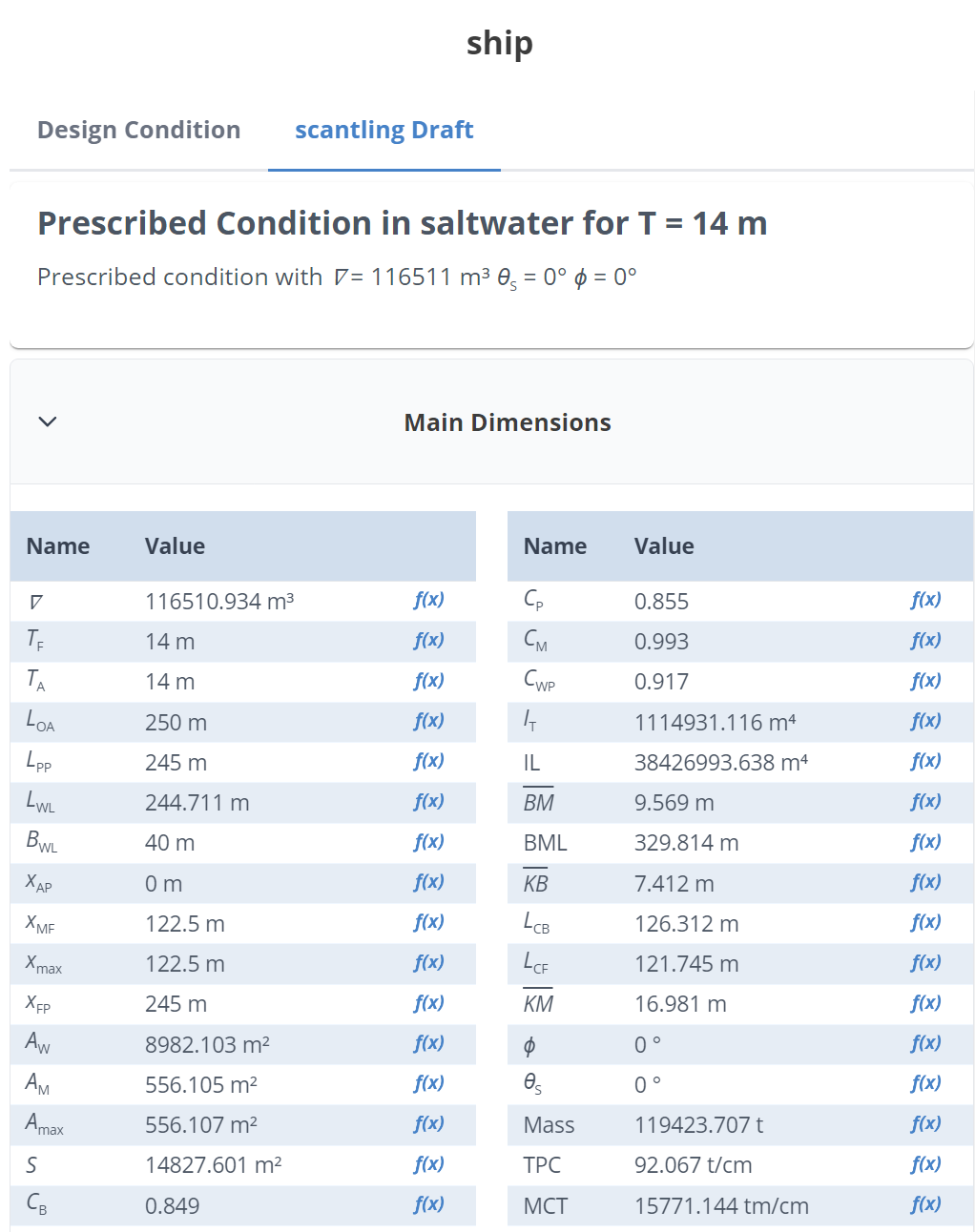
Task: Switch to the Design Condition tab
Action: [138, 130]
